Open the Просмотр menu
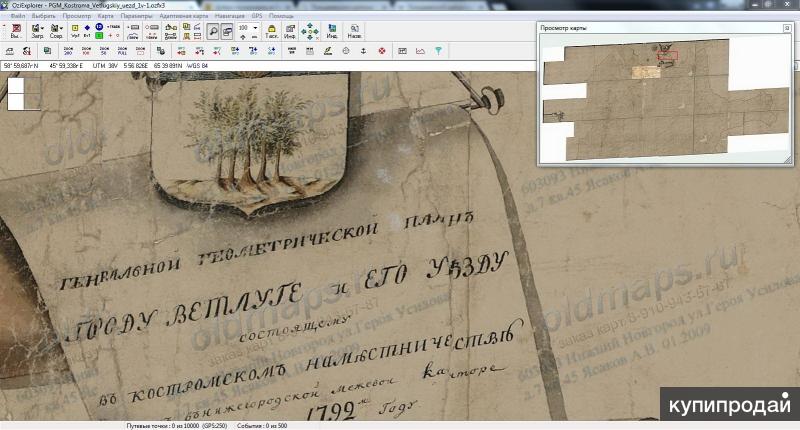Viewport: 800px width, 430px height. point(77,16)
